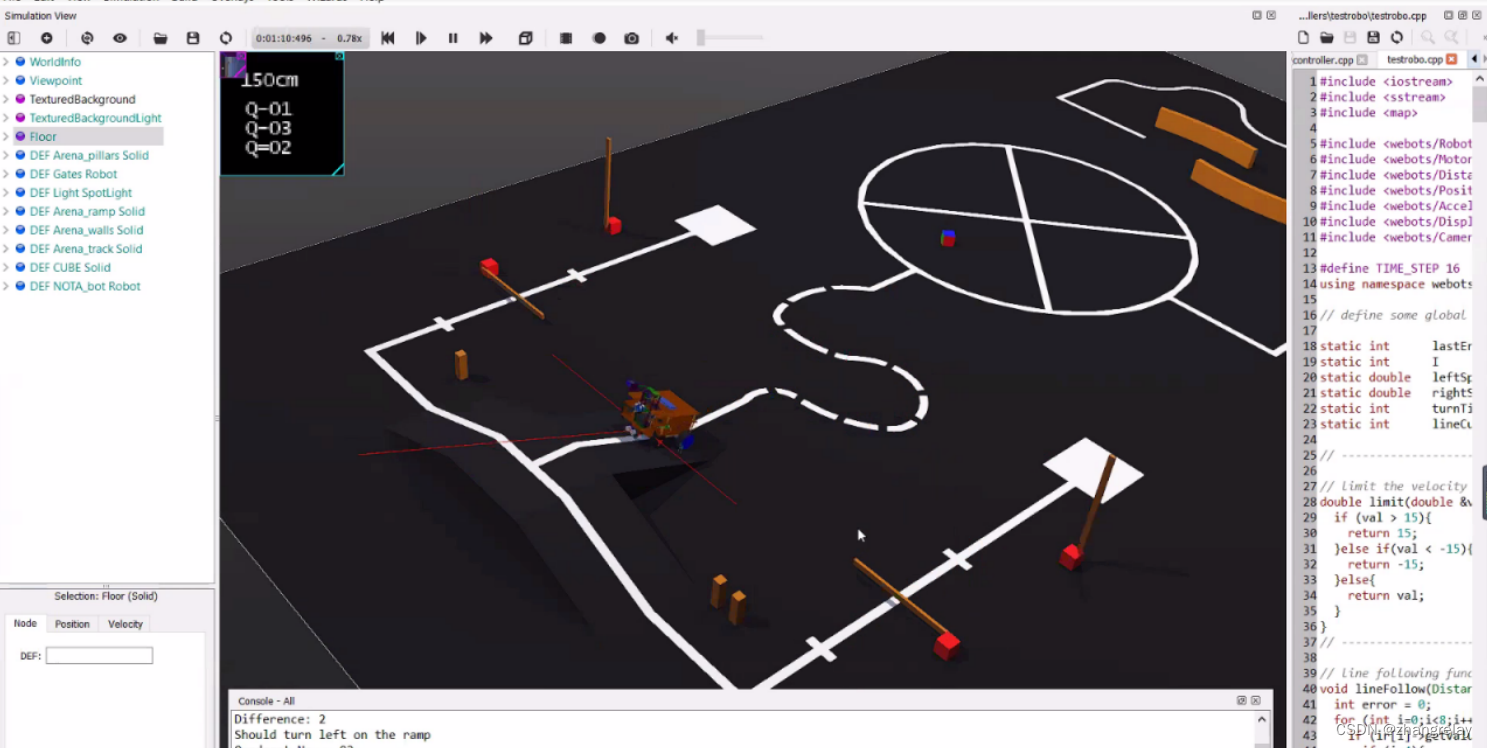Screen dimensions: 1487x748
Task: Open find magnifier in text editor
Action: (x=1428, y=38)
